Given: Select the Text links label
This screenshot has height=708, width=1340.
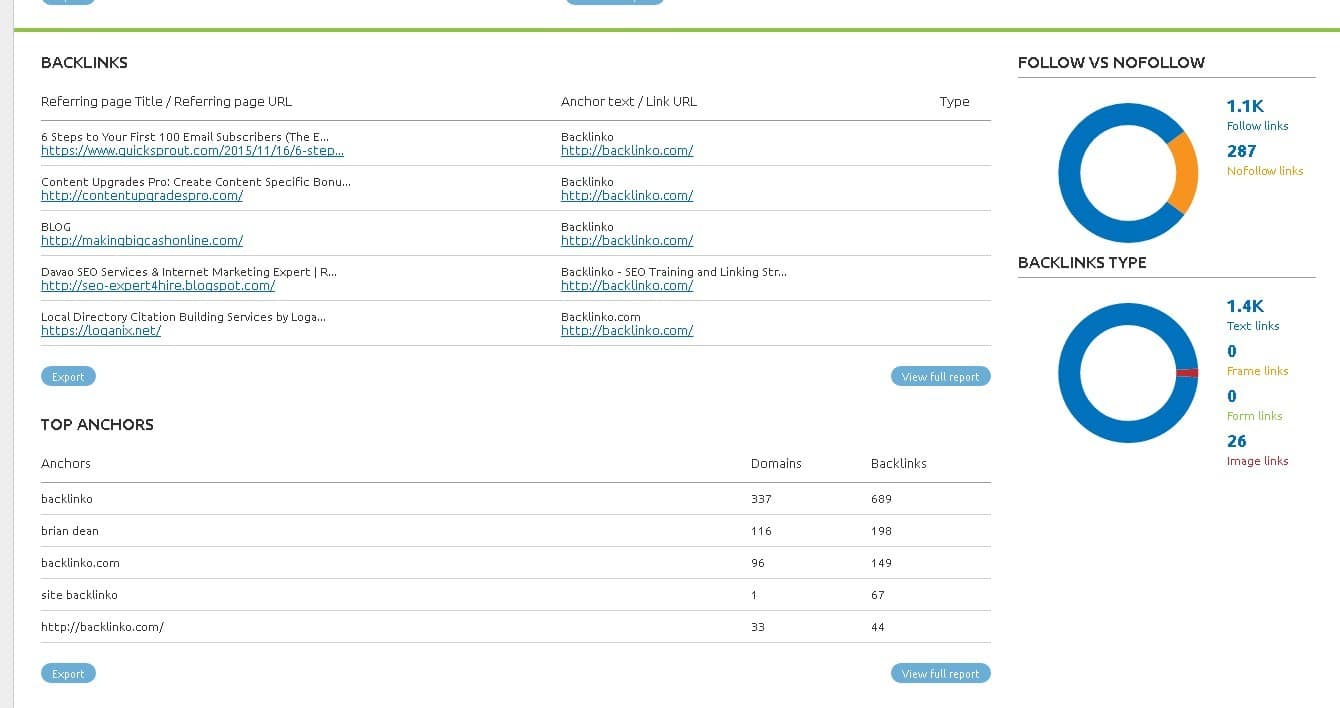Looking at the screenshot, I should (1253, 326).
